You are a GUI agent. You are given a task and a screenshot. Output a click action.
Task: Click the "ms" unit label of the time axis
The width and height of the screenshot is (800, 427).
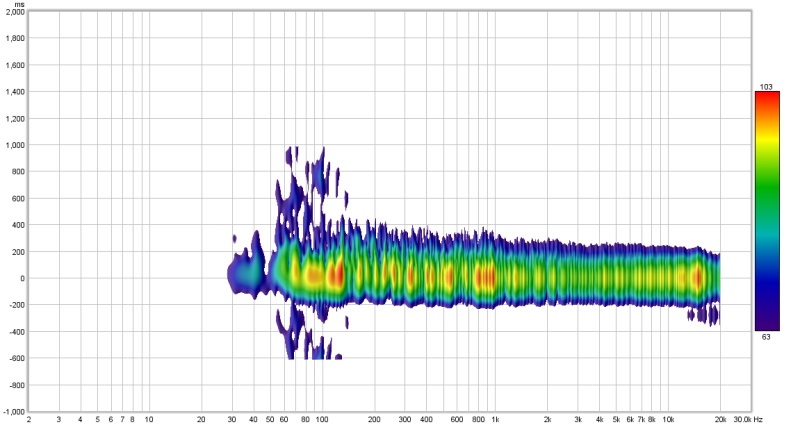click(19, 4)
